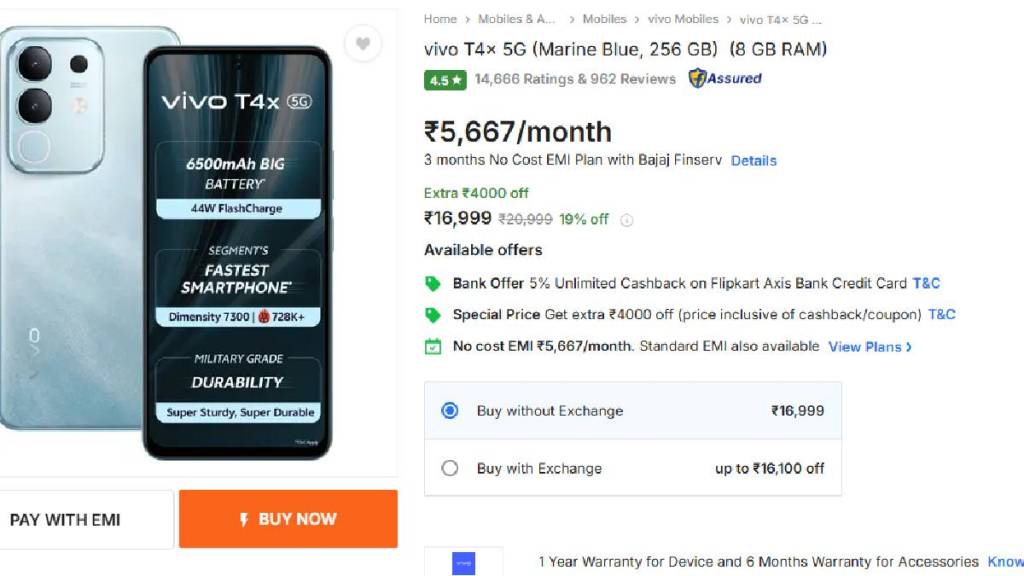Click the green Special Price tag icon
The image size is (1024, 576).
click(x=433, y=315)
